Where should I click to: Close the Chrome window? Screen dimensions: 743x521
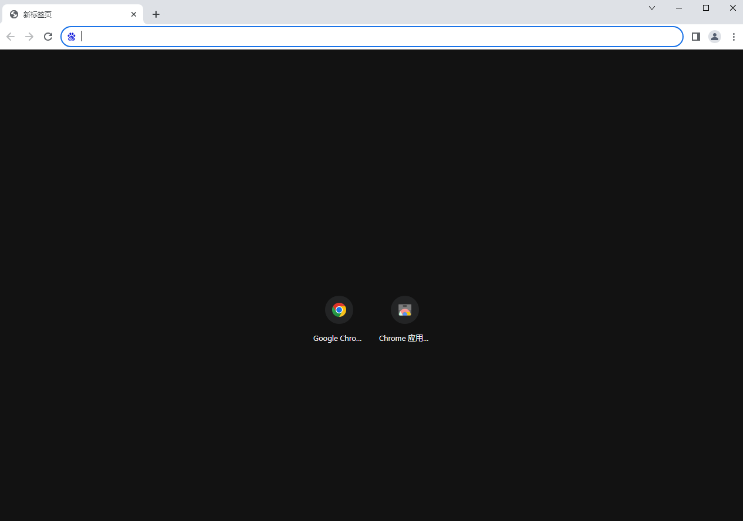(733, 8)
